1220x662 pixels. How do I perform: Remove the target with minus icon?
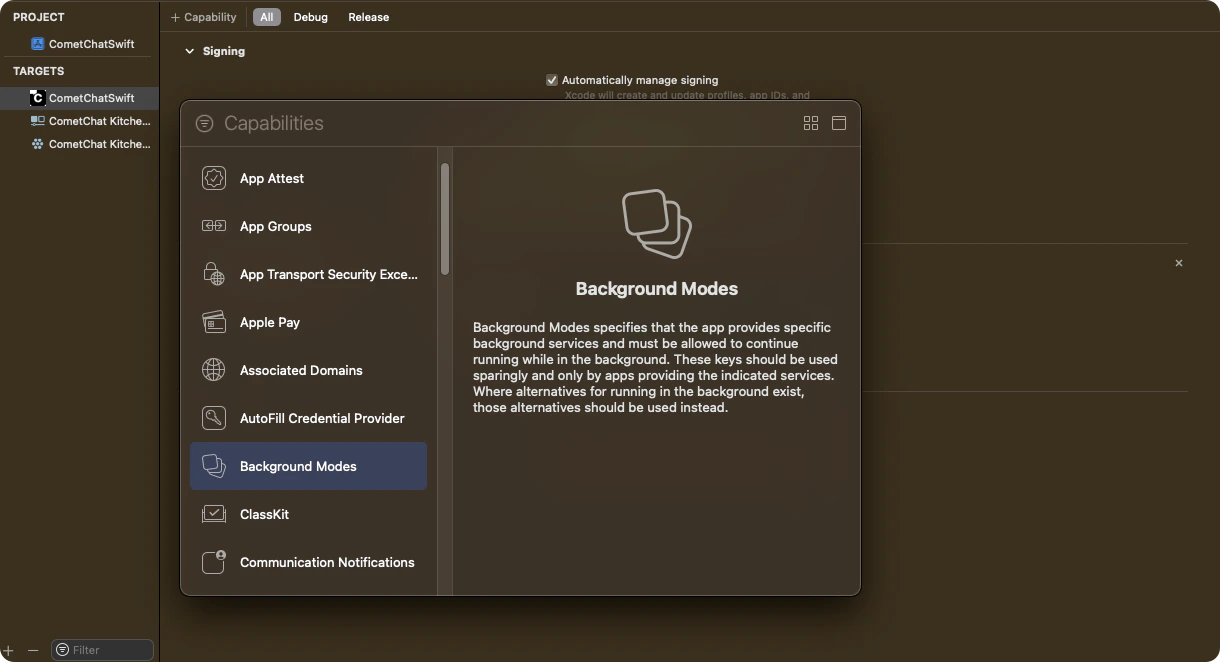(x=33, y=650)
